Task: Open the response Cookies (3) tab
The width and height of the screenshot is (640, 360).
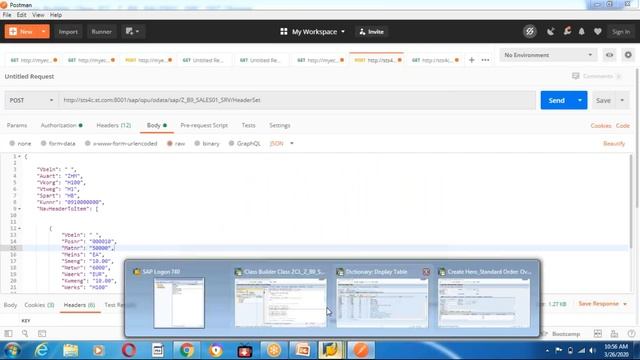Action: tap(39, 305)
